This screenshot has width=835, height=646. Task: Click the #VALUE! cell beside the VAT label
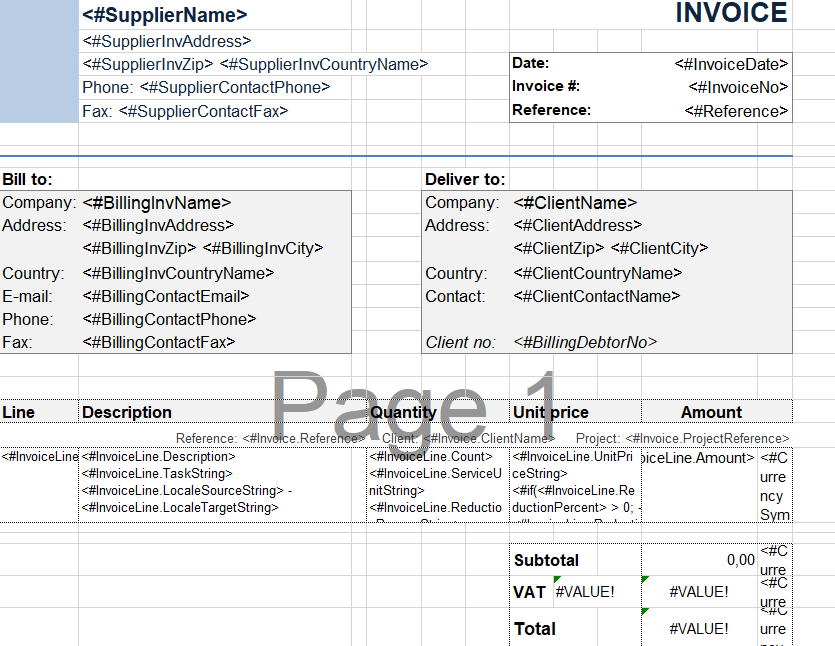[x=585, y=592]
